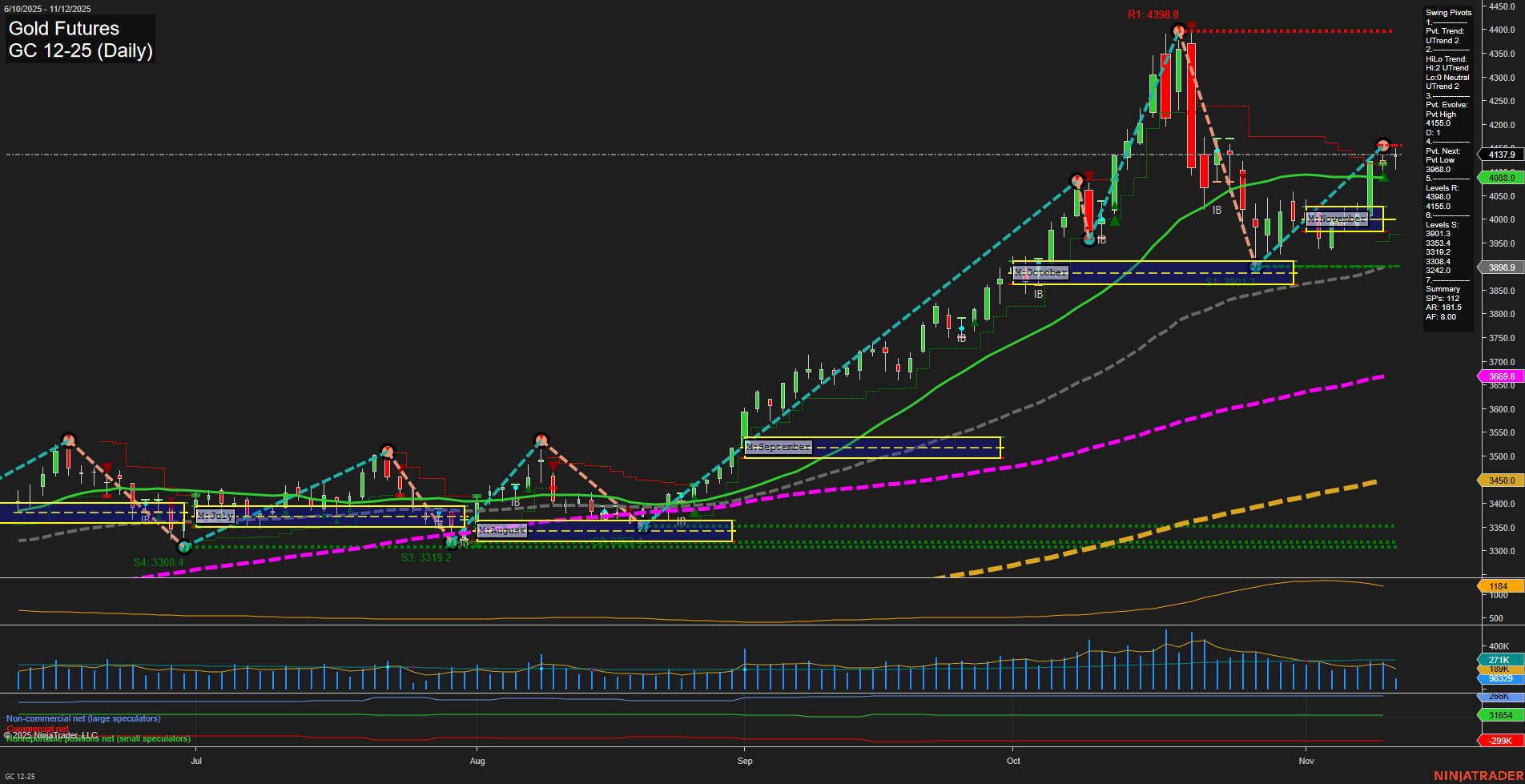1525x784 pixels.
Task: Click the NINJATRADER logo in the bottom-right corner
Action: coord(1480,775)
